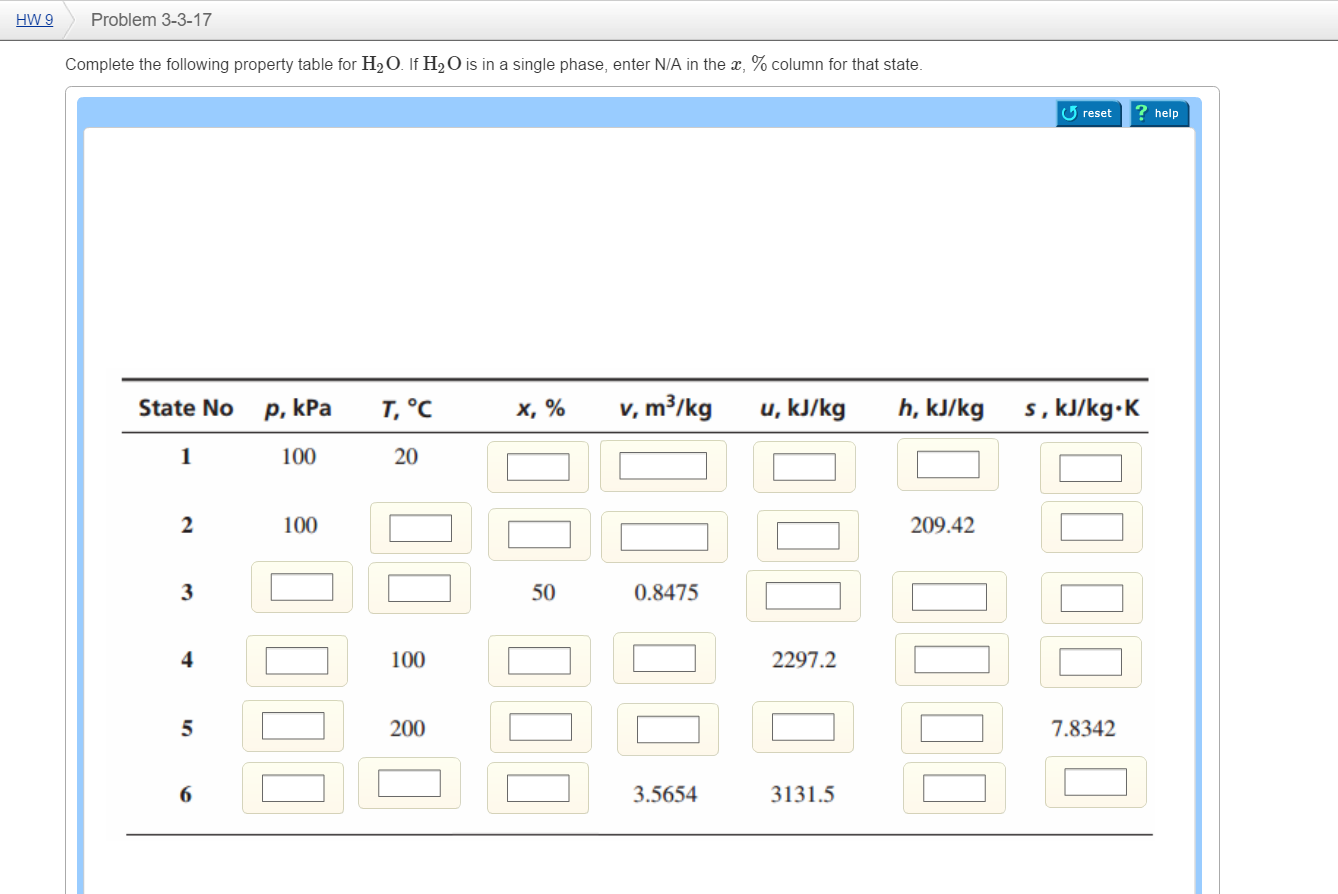Screen dimensions: 1338x894
Task: Click the p, kPa input for State 4
Action: pos(296,659)
